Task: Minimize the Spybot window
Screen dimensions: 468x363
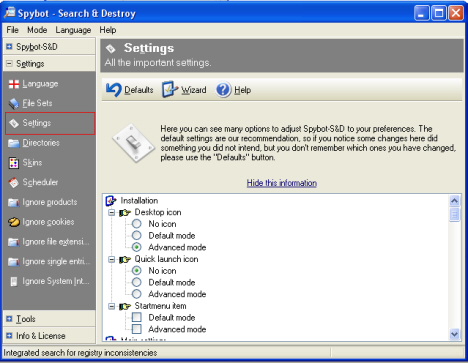Action: click(x=422, y=14)
